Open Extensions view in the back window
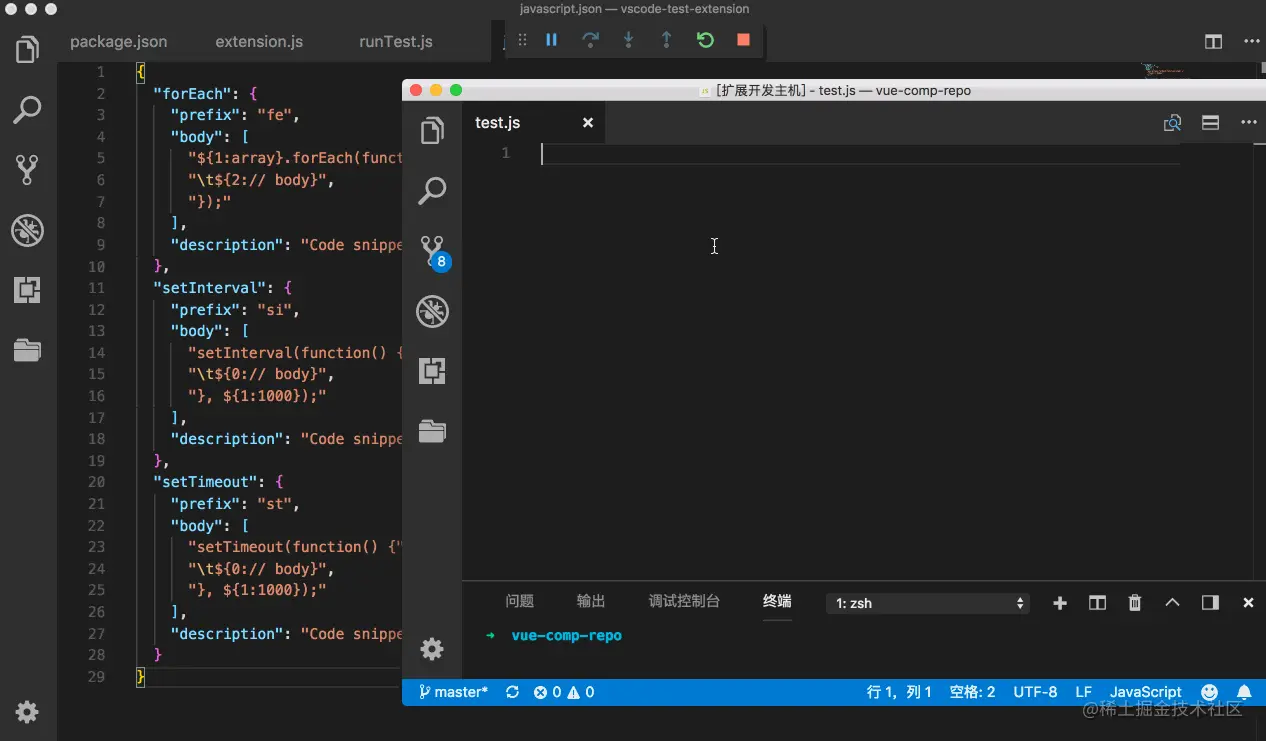Viewport: 1266px width, 741px height. 27,290
